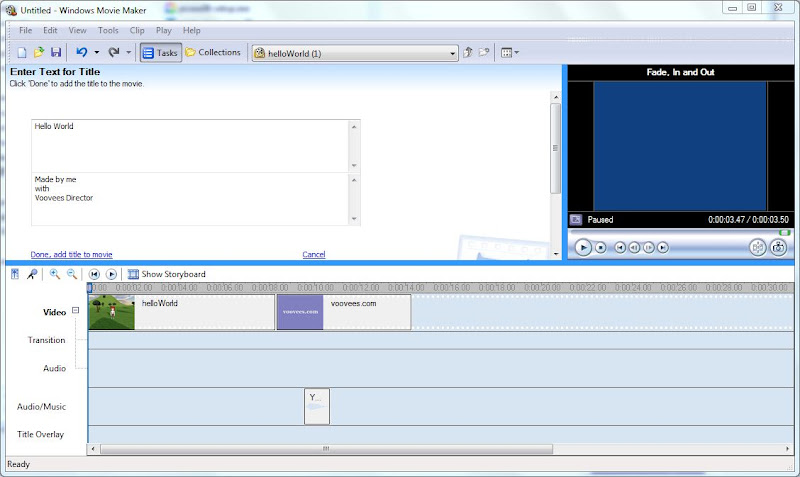Image resolution: width=800 pixels, height=477 pixels.
Task: Play the timeline
Action: (x=111, y=274)
